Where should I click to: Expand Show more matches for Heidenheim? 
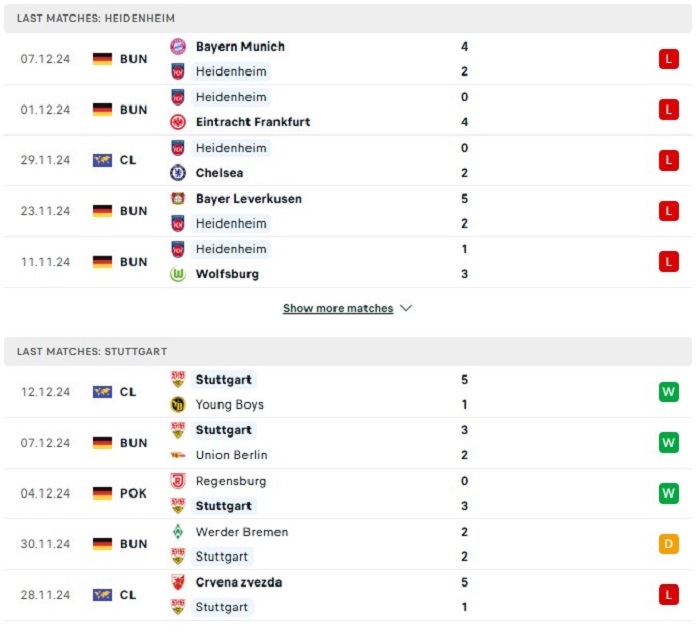click(338, 308)
